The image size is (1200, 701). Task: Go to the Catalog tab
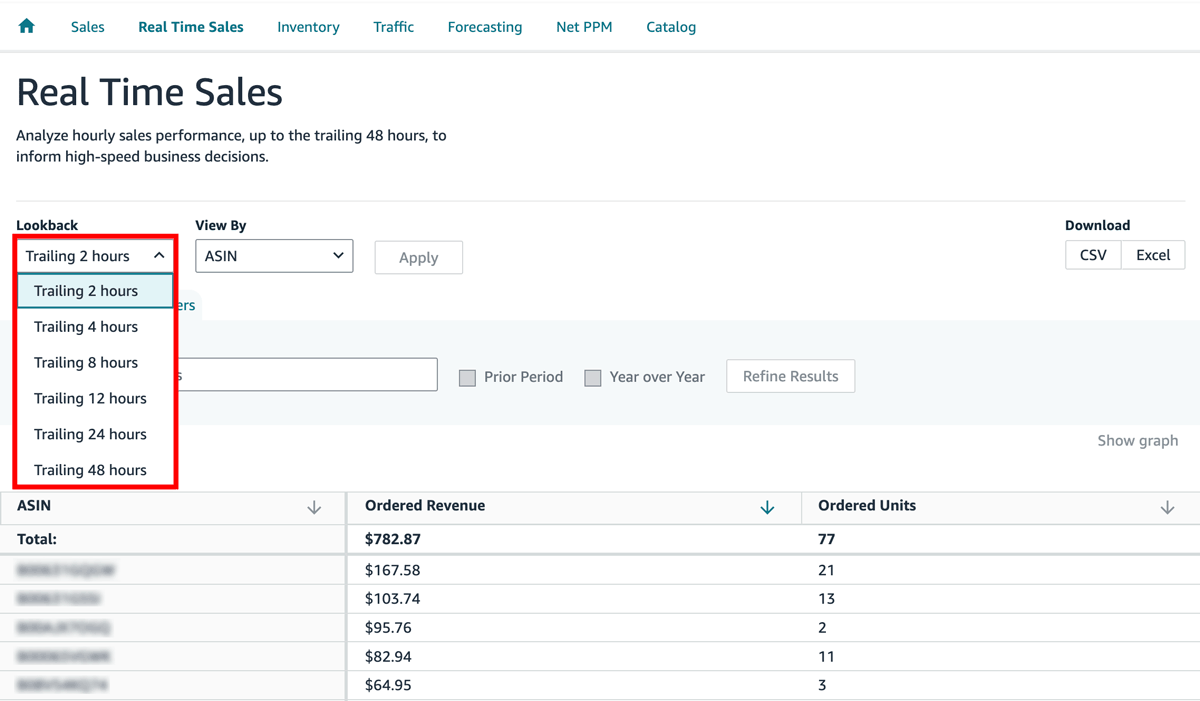coord(671,27)
